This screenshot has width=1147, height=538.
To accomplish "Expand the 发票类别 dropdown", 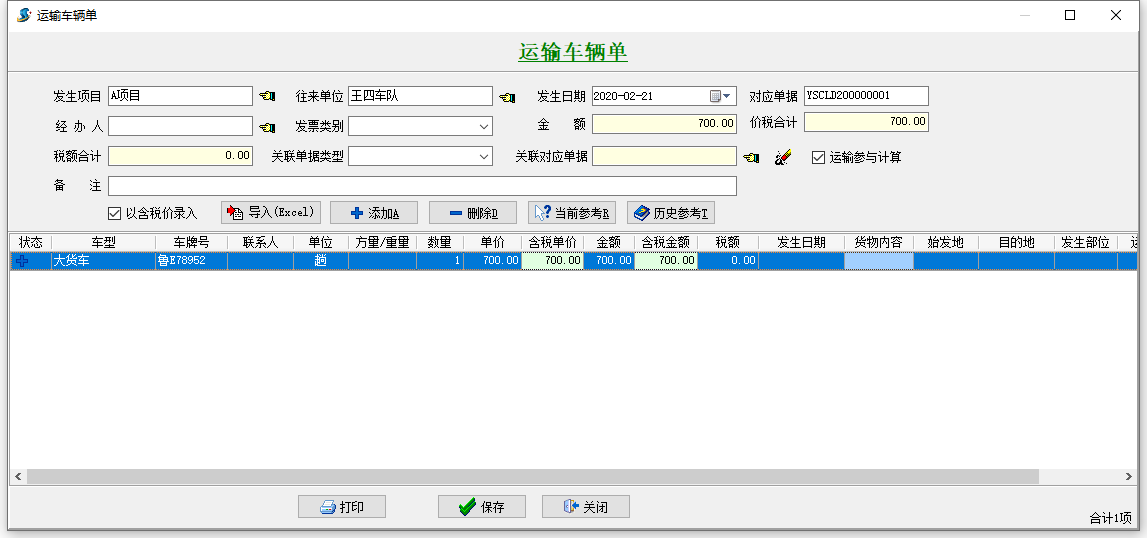I will pyautogui.click(x=484, y=127).
